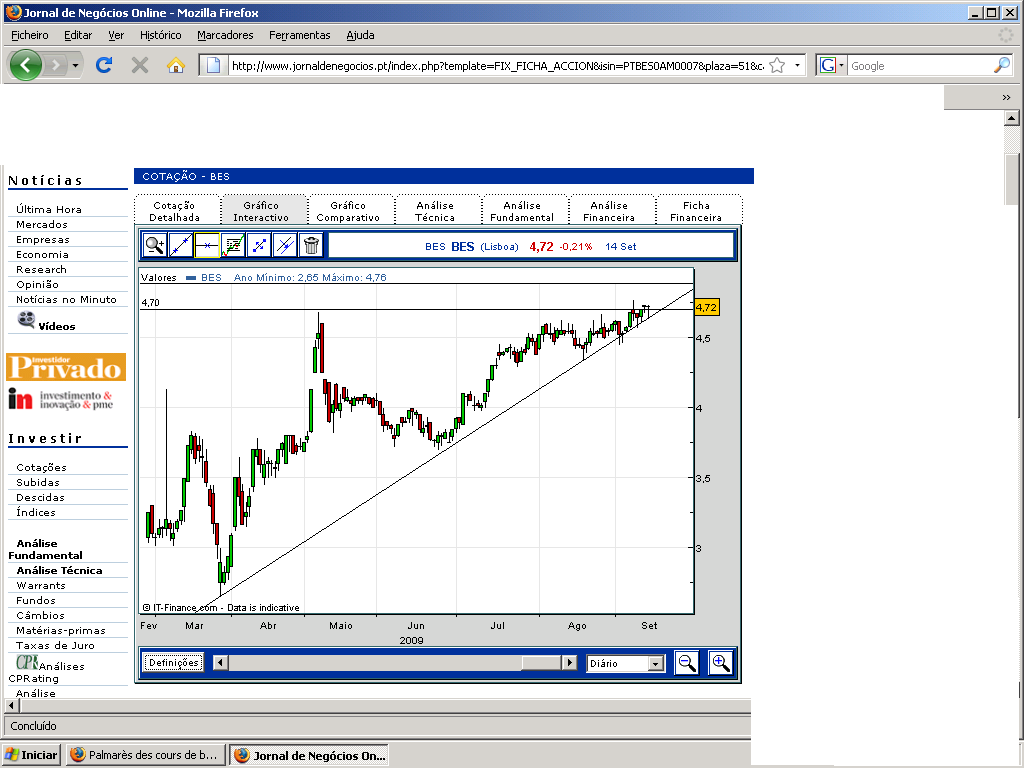This screenshot has height=768, width=1024.
Task: Click the page identity icon in address bar
Action: 213,65
